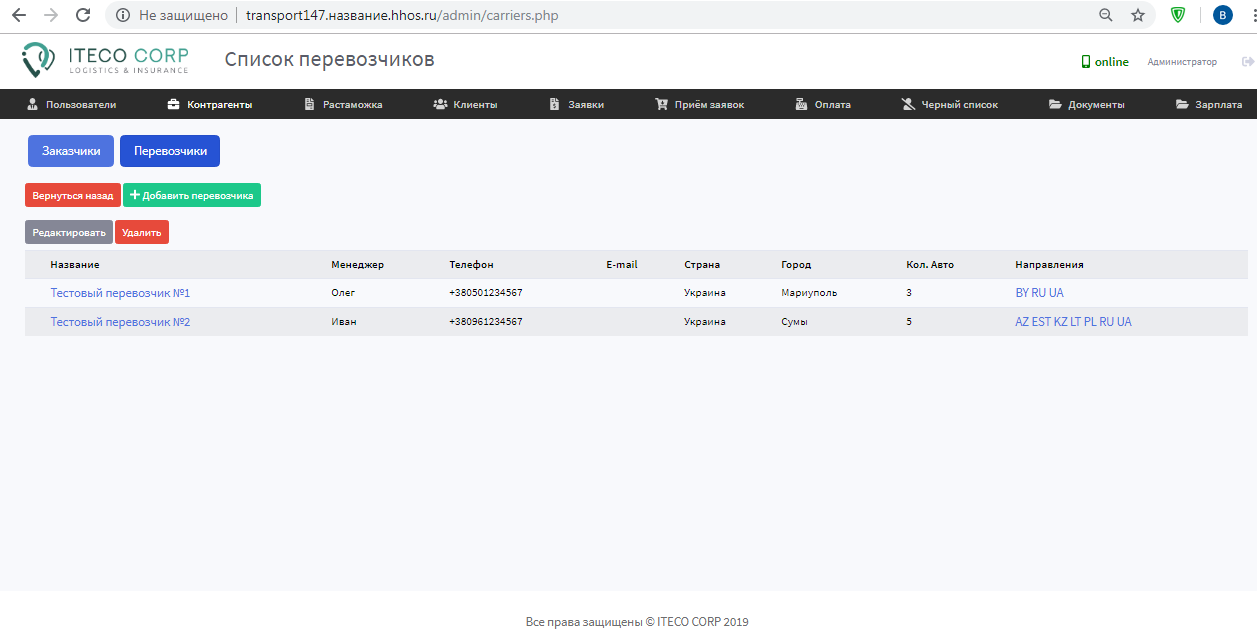Click the zoom magnifier icon in address bar
This screenshot has width=1257, height=636.
click(x=1106, y=15)
